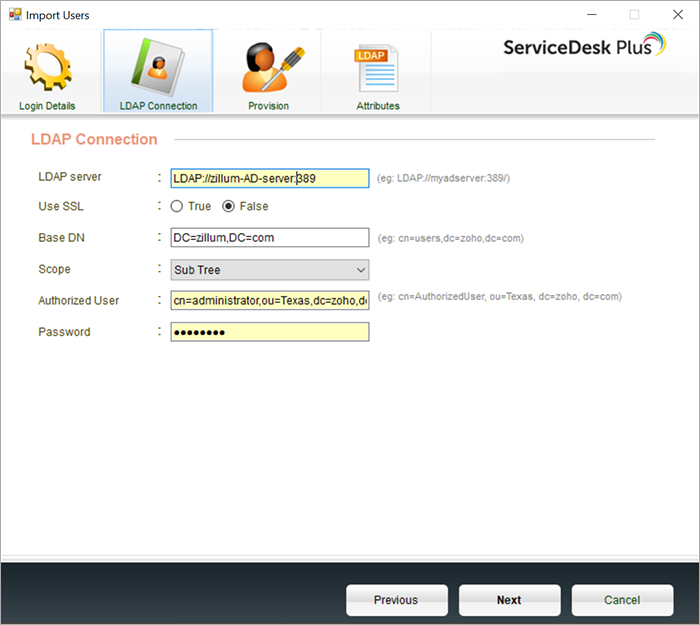The width and height of the screenshot is (700, 625).
Task: Select the LDAP Connection address book icon
Action: (158, 67)
